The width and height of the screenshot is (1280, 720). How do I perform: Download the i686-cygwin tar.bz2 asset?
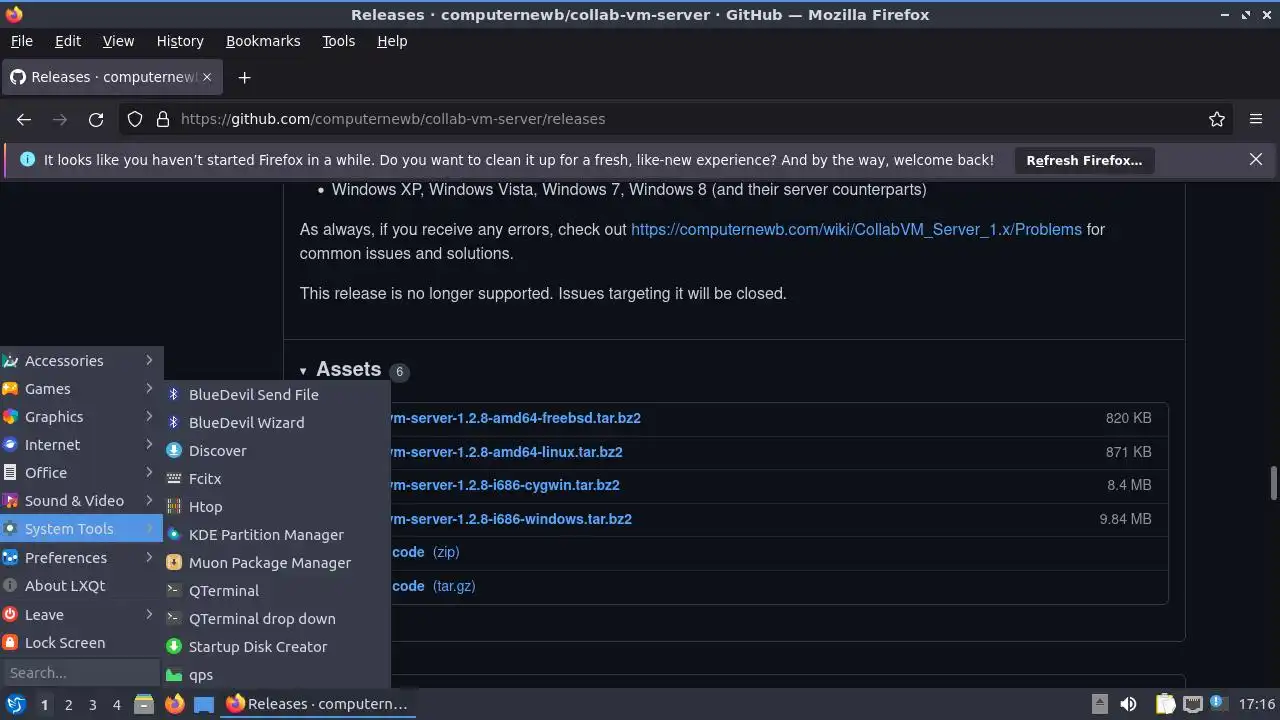coord(505,485)
